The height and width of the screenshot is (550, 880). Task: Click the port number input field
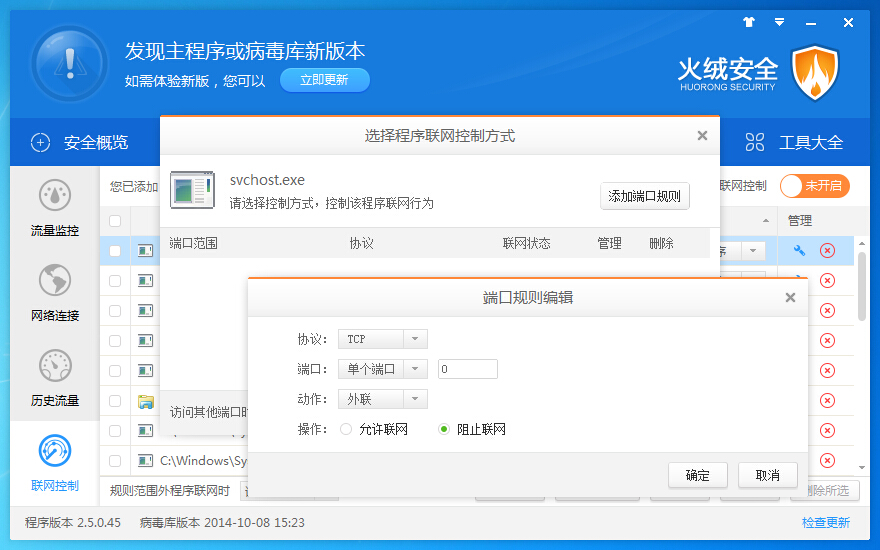click(x=467, y=370)
